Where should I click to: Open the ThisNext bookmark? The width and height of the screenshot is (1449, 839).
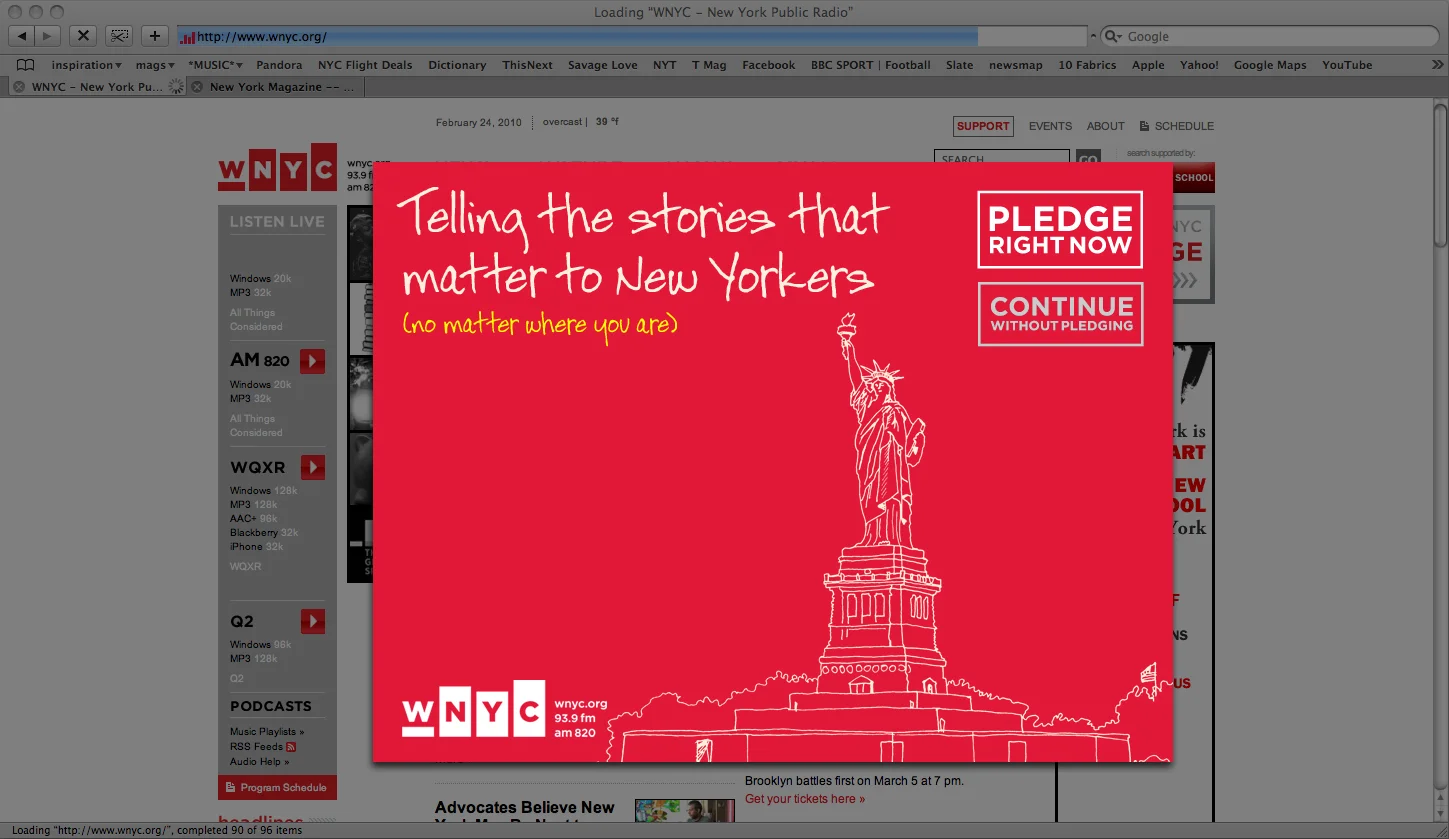527,65
